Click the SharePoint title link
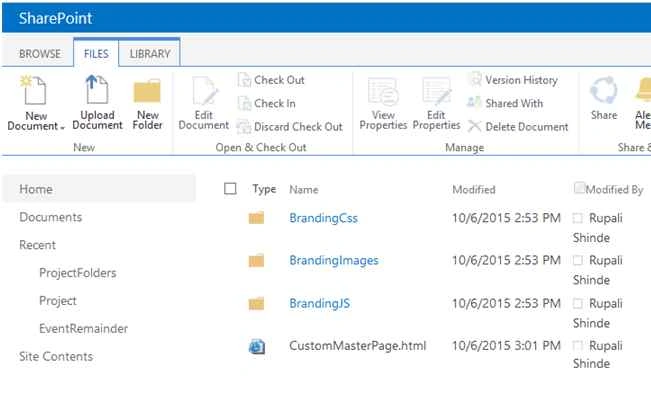This screenshot has height=395, width=651. pos(55,18)
